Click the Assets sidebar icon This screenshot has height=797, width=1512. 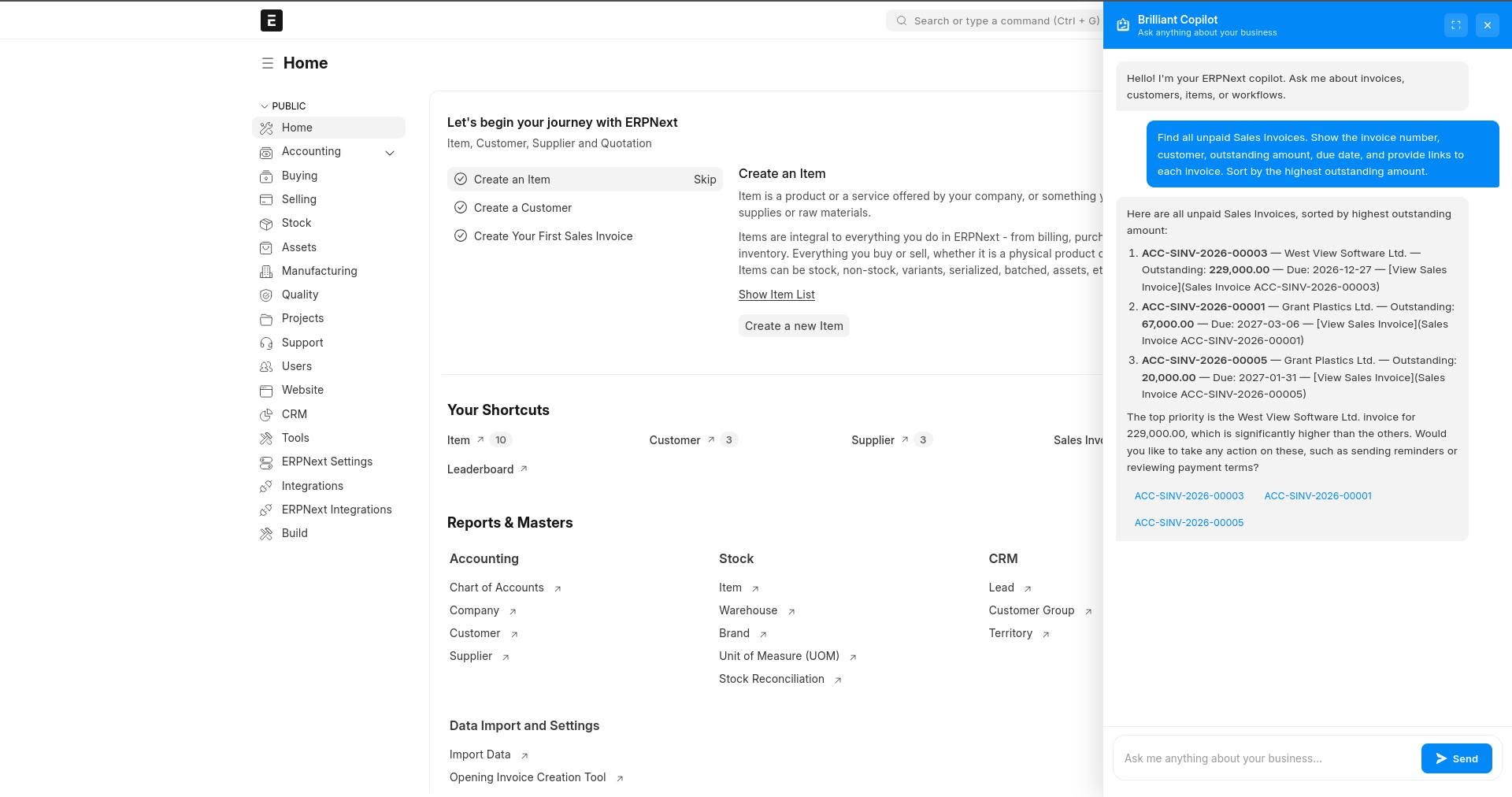coord(266,247)
